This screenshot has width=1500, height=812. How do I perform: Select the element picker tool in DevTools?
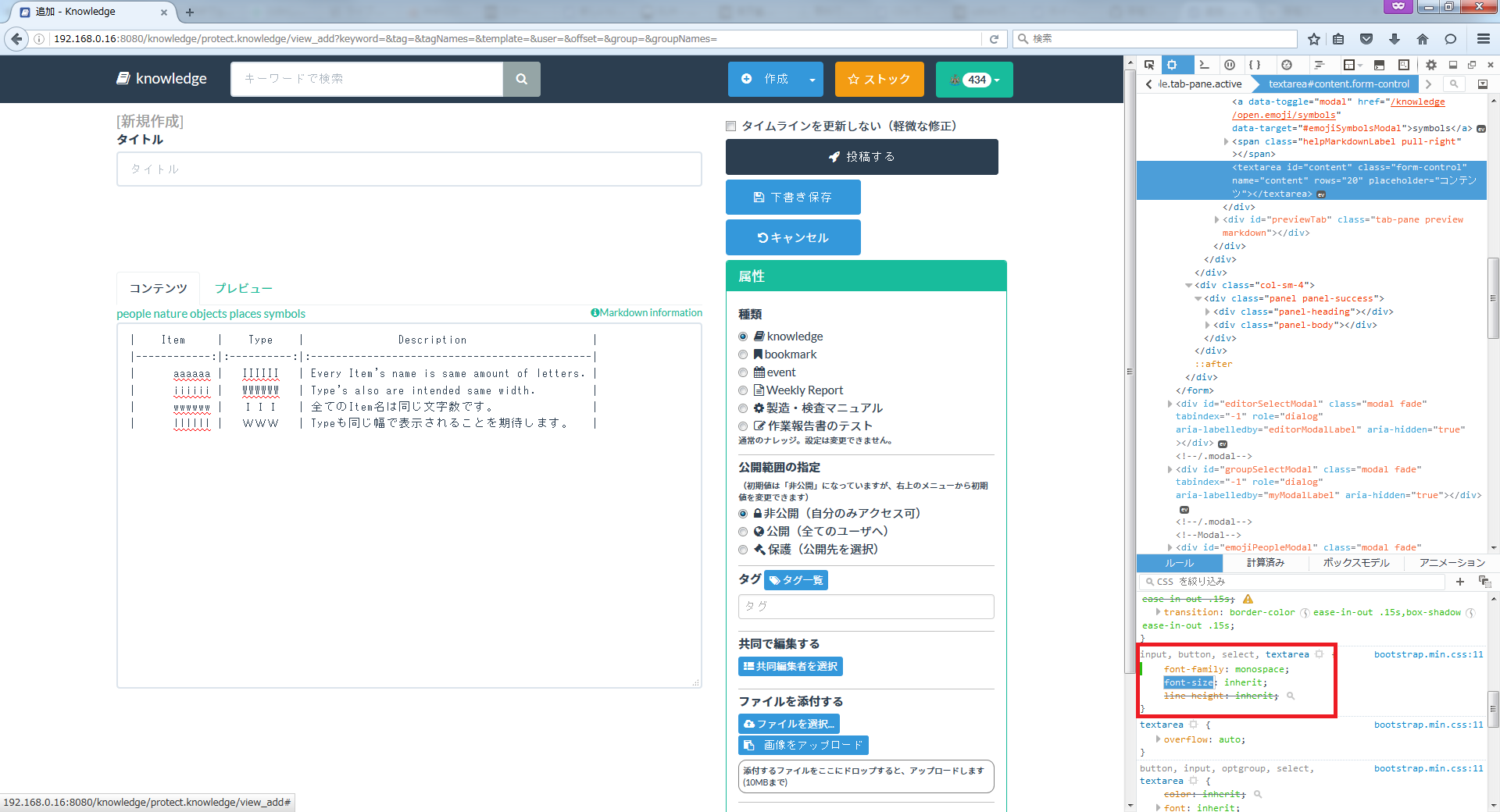pos(1150,65)
